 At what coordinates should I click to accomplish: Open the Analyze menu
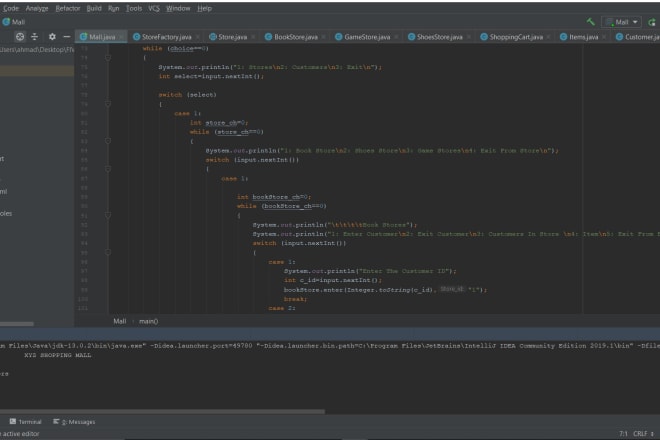pyautogui.click(x=37, y=8)
